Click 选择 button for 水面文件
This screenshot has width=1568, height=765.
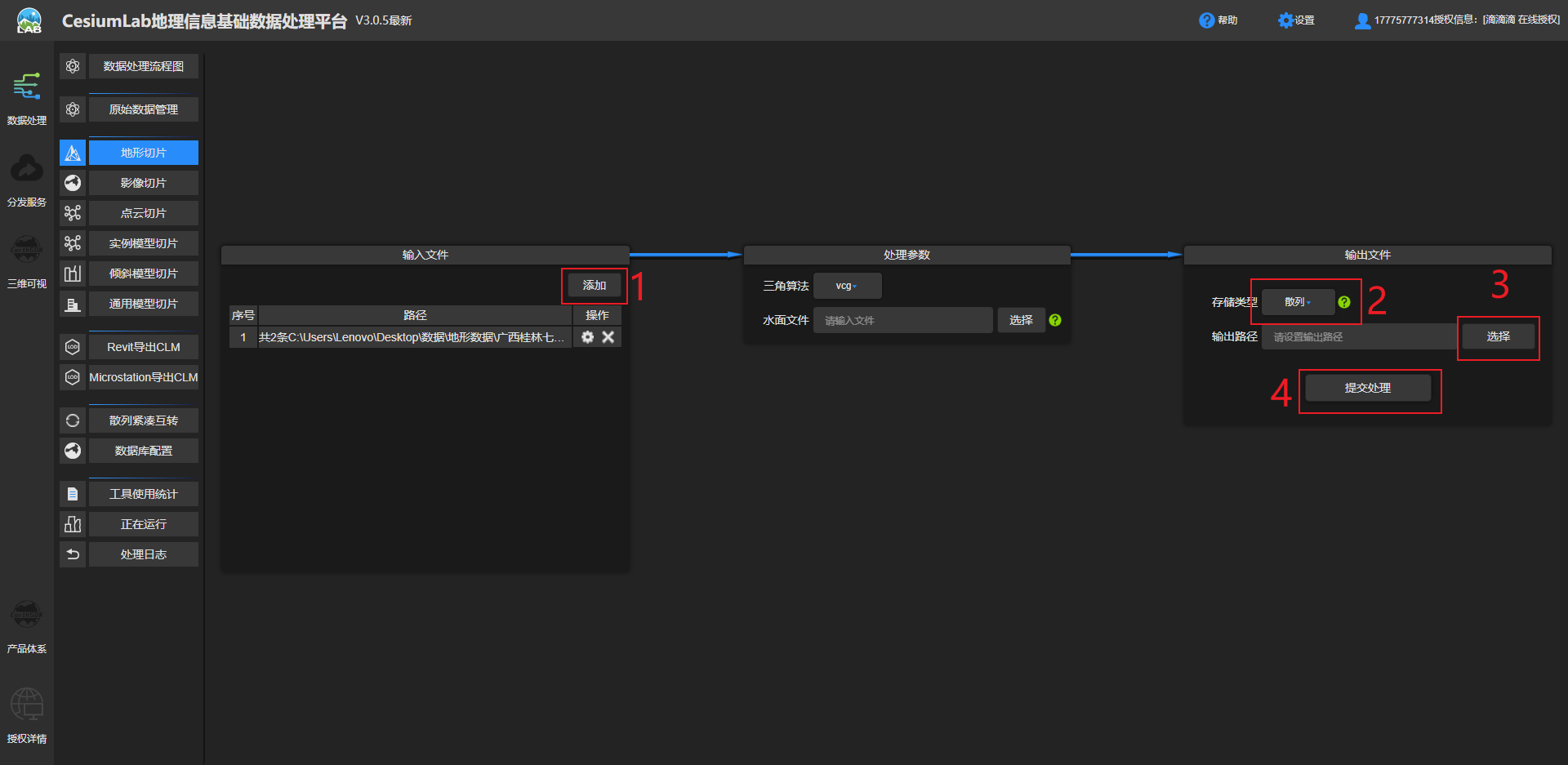pyautogui.click(x=1021, y=320)
